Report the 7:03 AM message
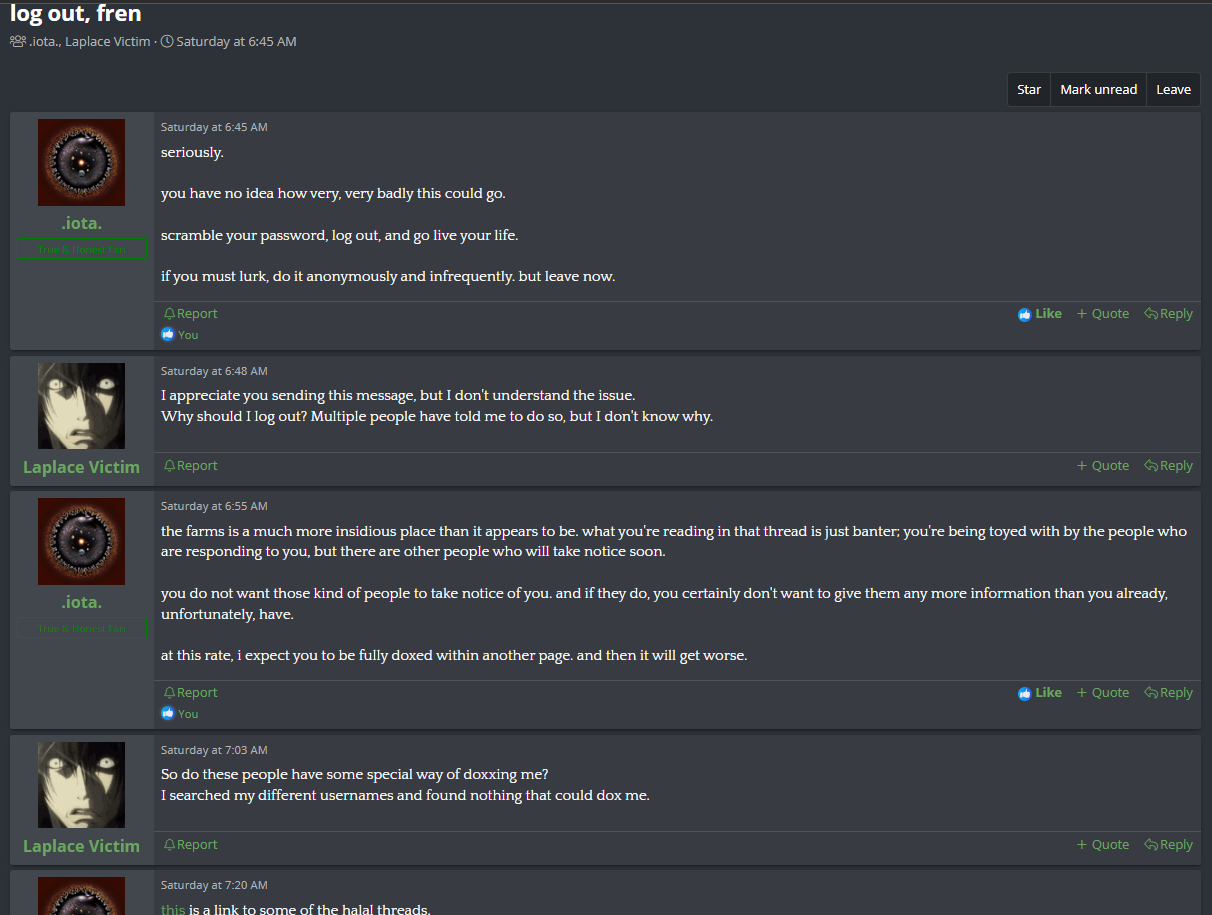The height and width of the screenshot is (915, 1212). tap(190, 845)
